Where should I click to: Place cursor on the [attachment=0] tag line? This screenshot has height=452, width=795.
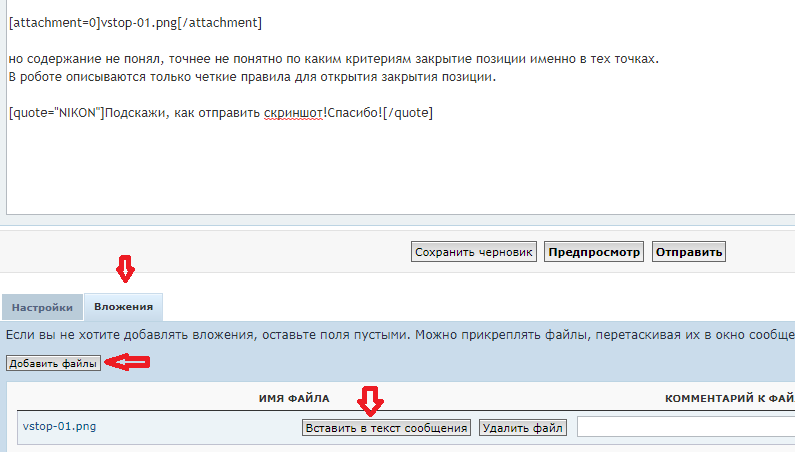click(135, 22)
